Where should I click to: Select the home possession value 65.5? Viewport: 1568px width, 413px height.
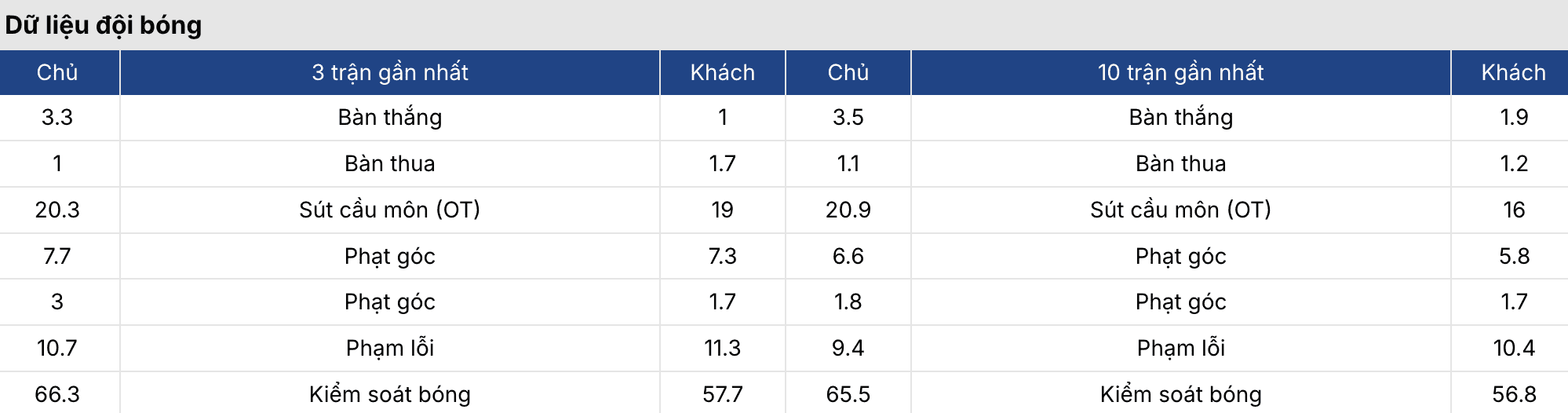point(848,394)
